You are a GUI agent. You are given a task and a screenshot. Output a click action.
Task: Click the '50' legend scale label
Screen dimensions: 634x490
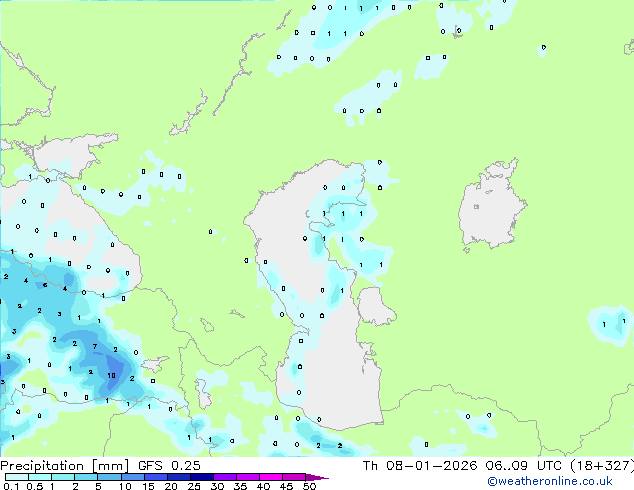(x=309, y=486)
